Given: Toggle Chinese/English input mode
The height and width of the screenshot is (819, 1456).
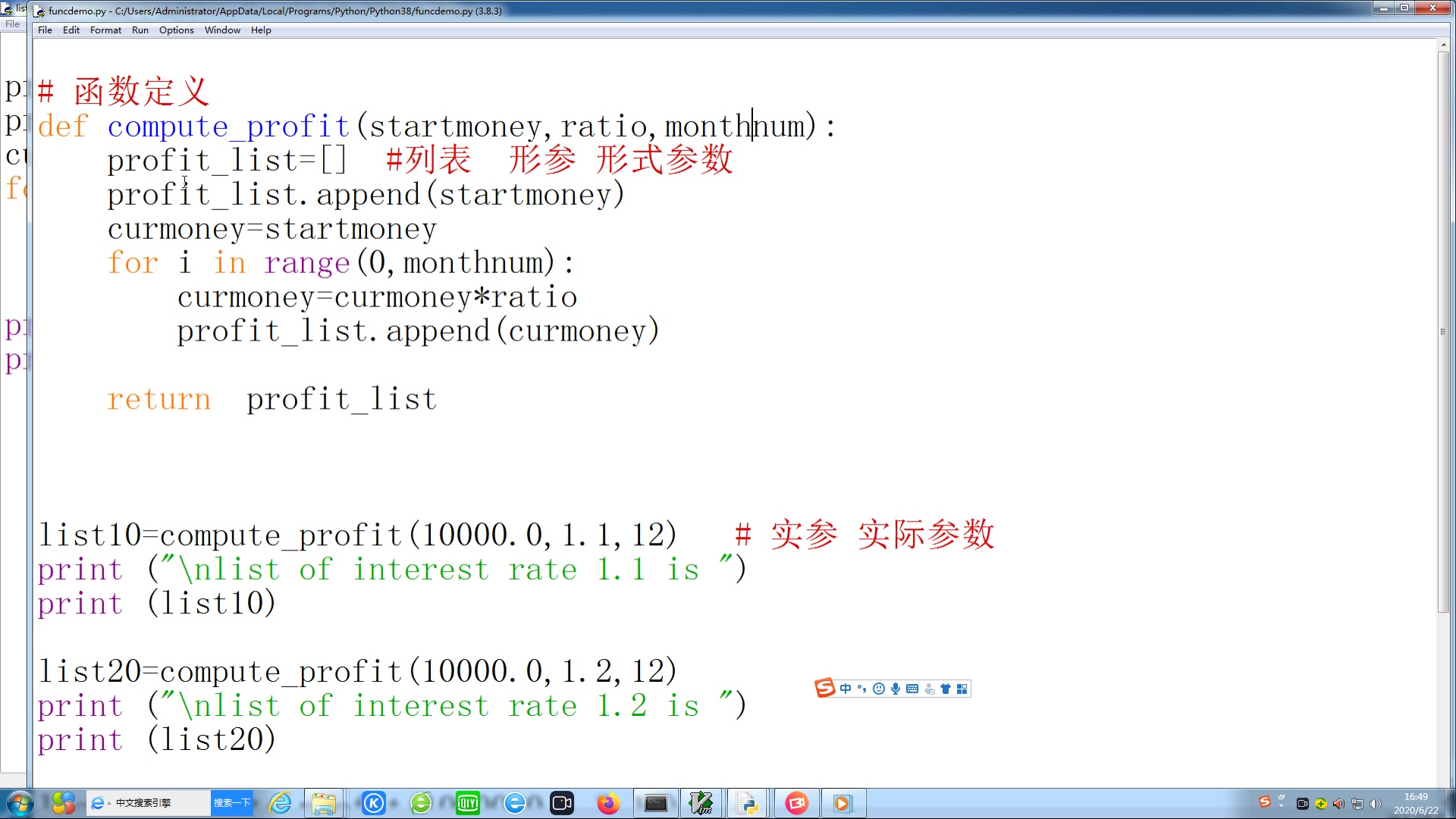Looking at the screenshot, I should tap(846, 689).
